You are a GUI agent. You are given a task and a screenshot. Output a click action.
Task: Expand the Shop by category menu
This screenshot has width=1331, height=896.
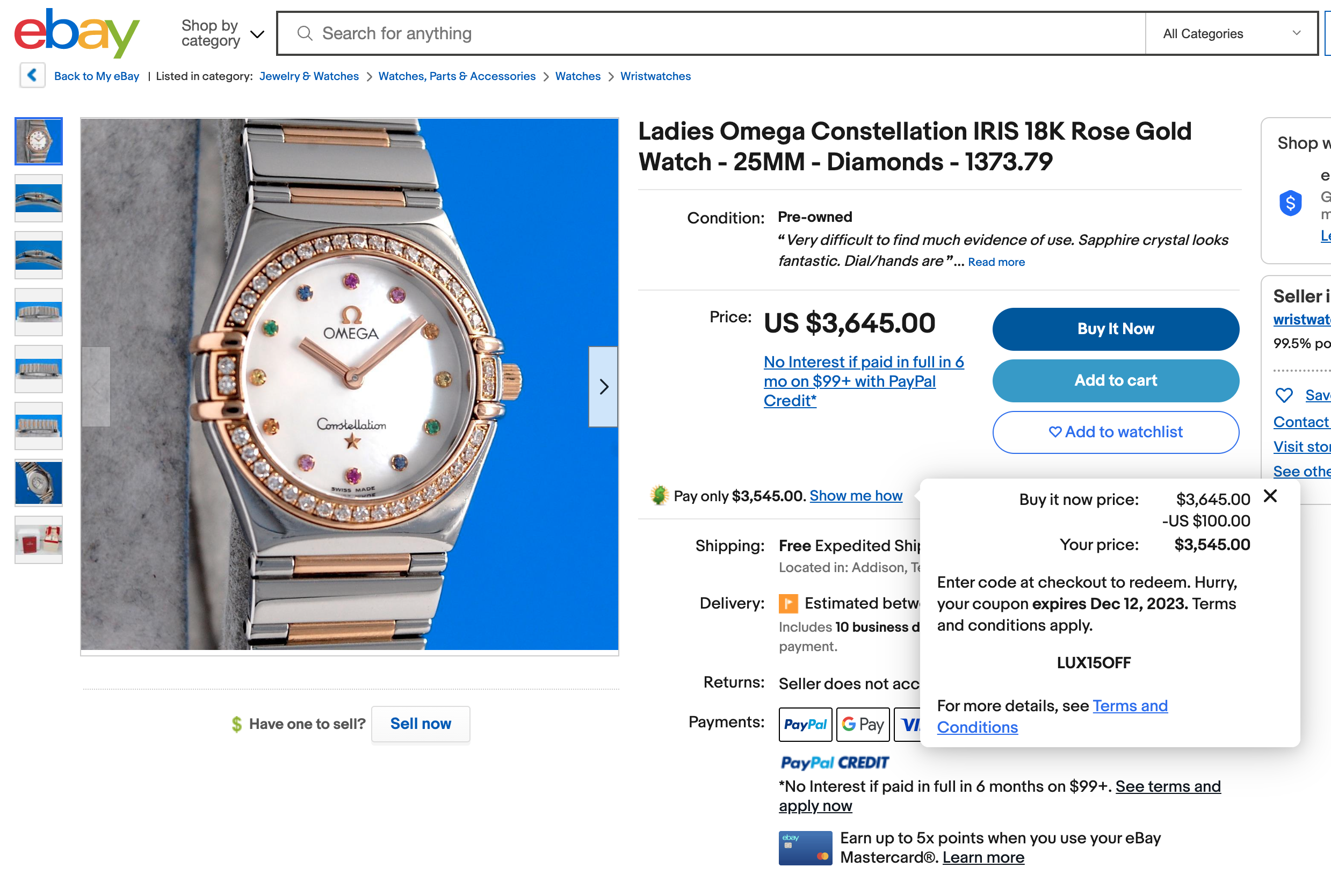223,34
